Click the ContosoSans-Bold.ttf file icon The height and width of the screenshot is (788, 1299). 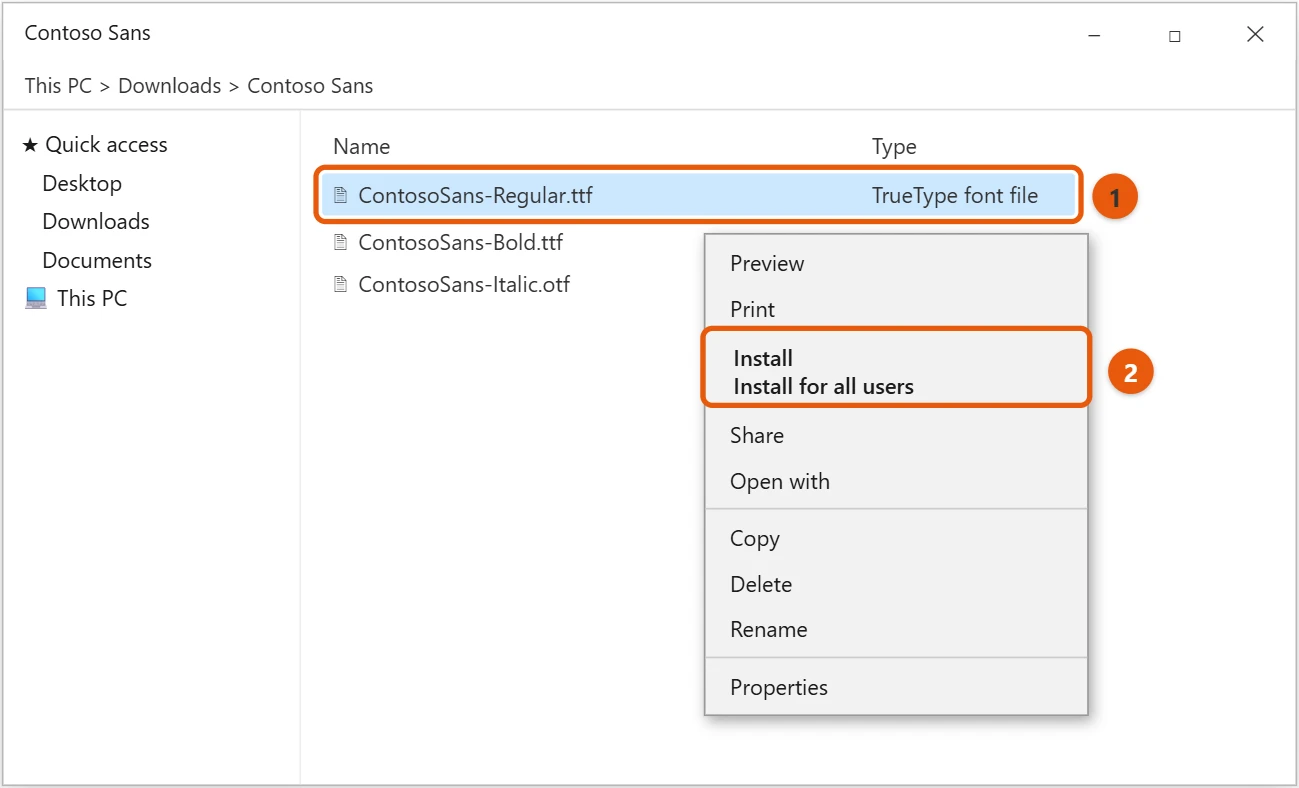point(341,242)
